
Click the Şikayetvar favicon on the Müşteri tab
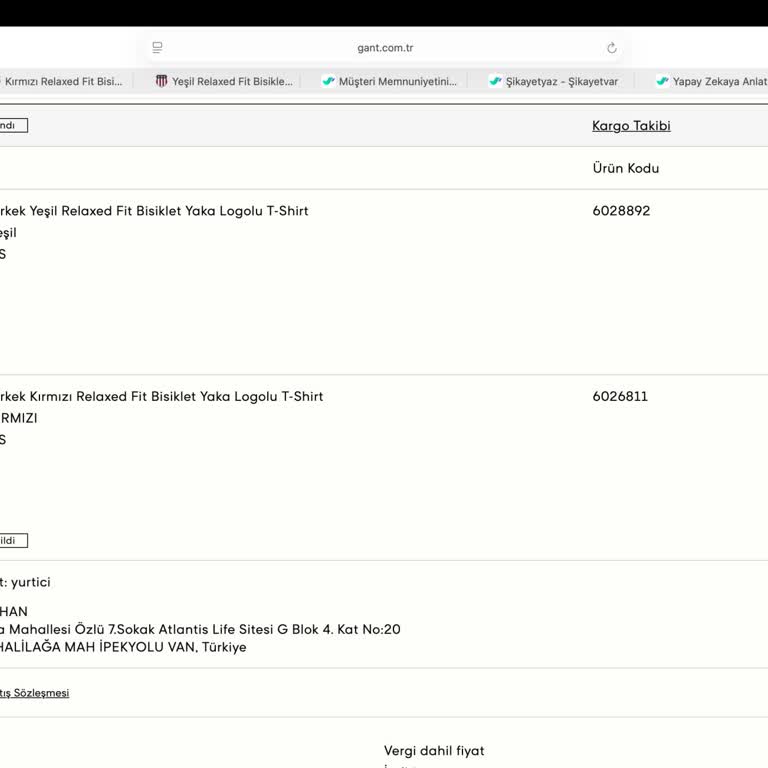point(328,81)
